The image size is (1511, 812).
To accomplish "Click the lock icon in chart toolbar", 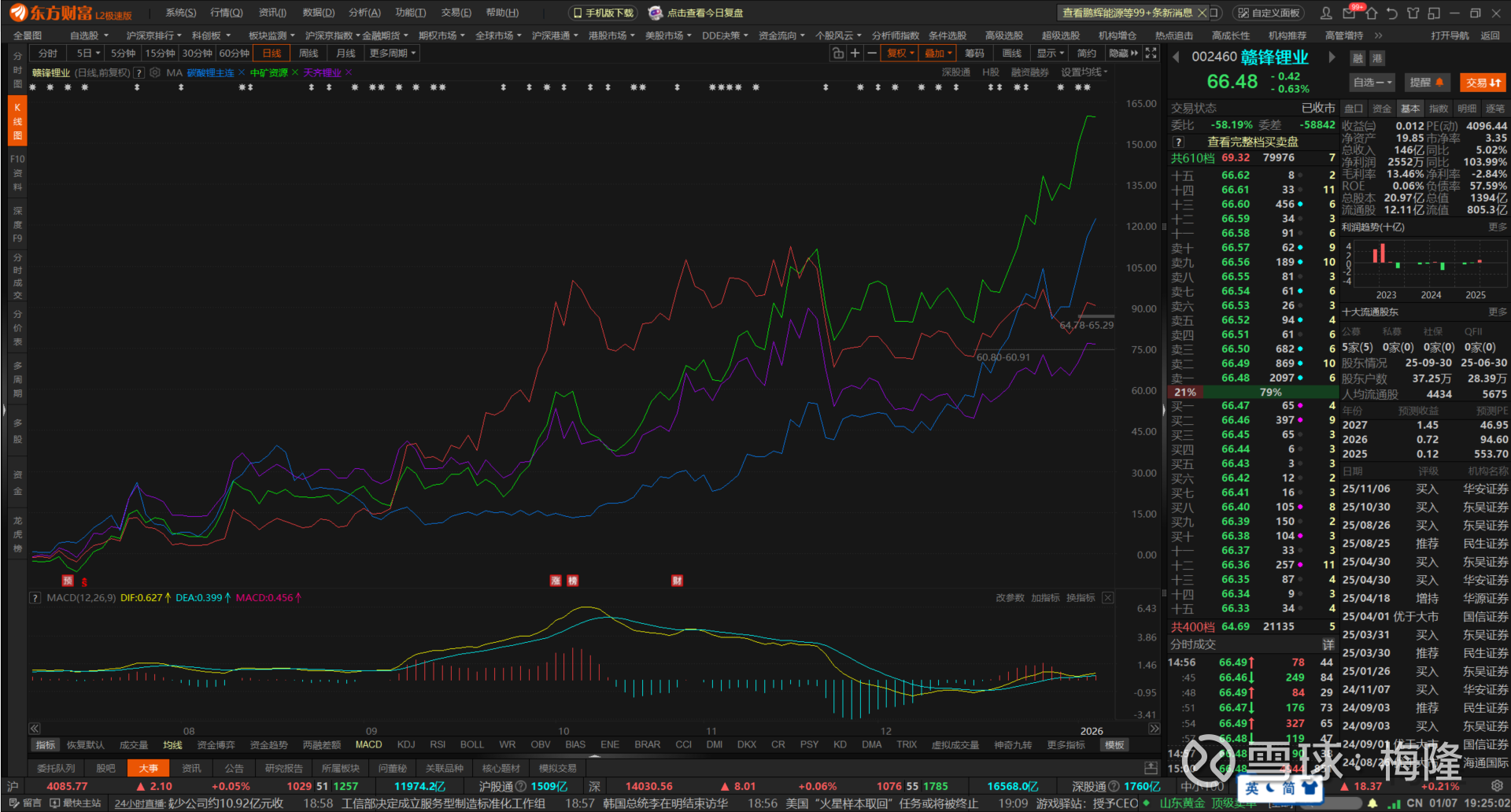I will click(x=838, y=53).
